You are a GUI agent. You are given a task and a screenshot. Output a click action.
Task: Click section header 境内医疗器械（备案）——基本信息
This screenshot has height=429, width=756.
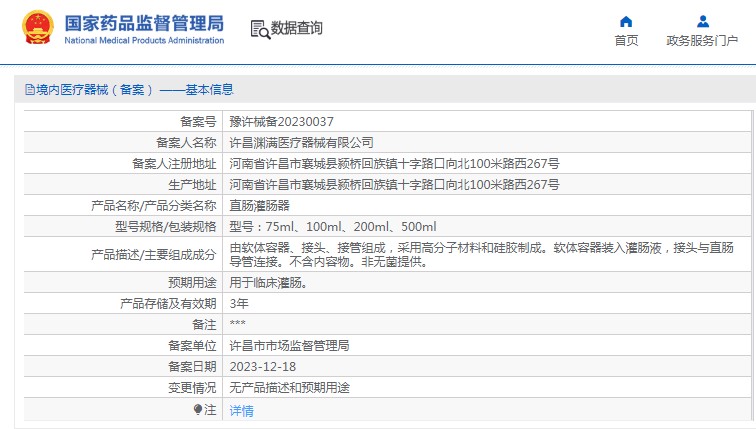[135, 90]
